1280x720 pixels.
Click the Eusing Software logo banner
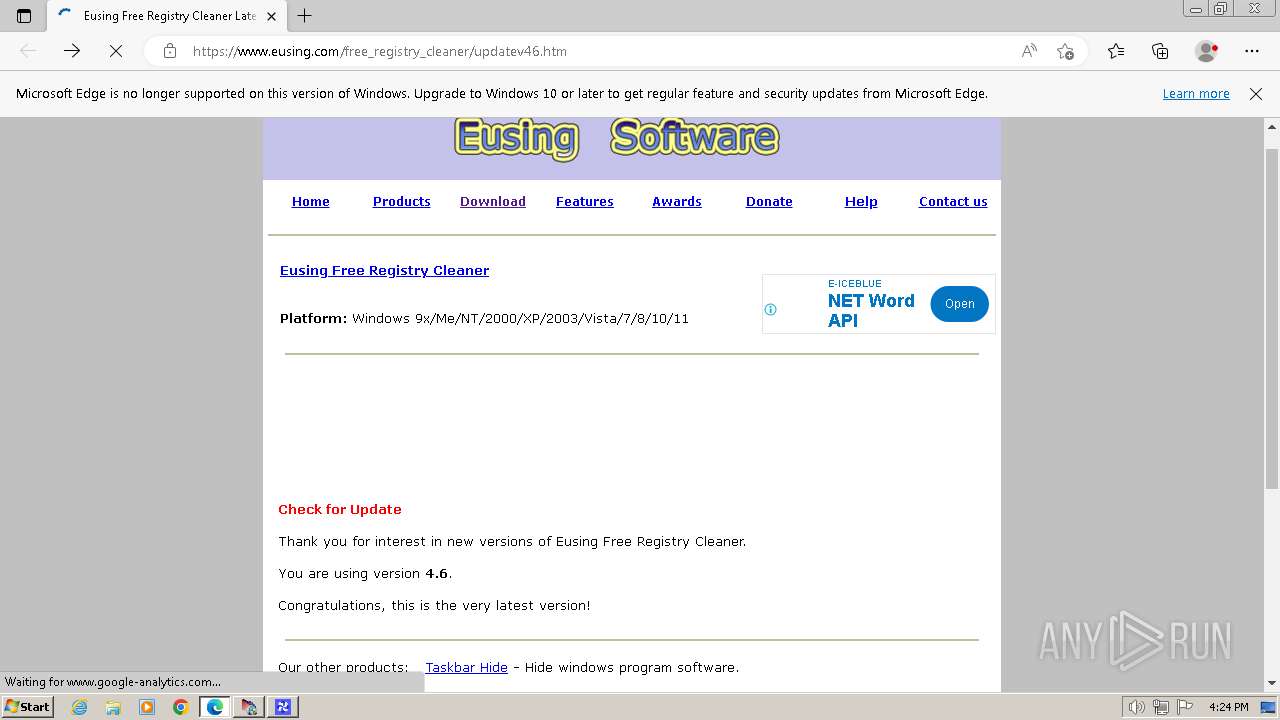[x=617, y=138]
